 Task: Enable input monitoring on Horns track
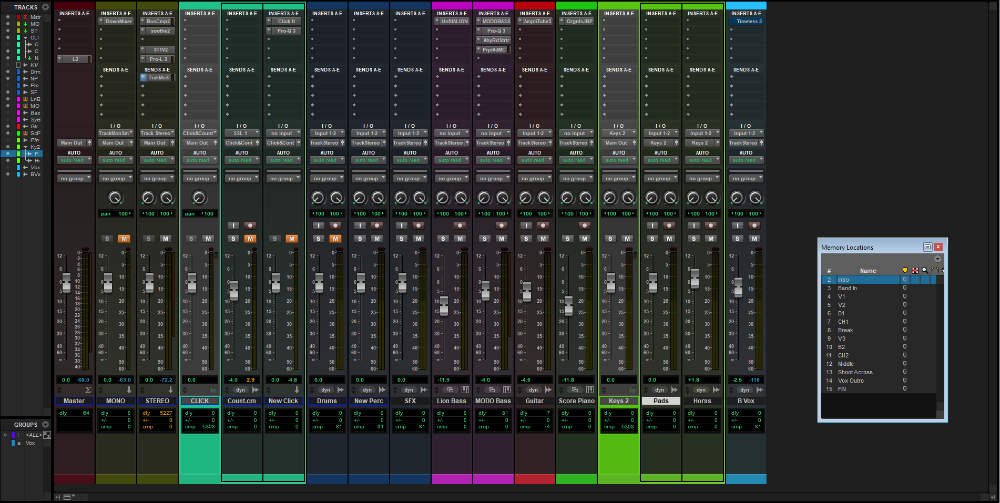[x=693, y=225]
